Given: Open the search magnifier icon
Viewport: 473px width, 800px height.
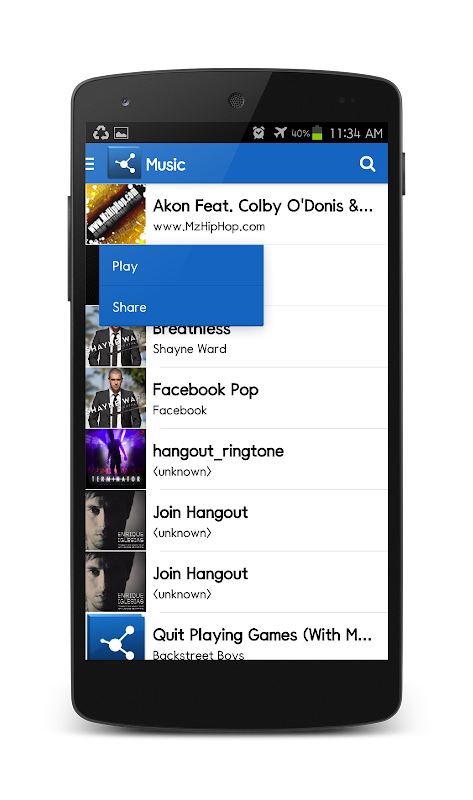Looking at the screenshot, I should pyautogui.click(x=367, y=164).
